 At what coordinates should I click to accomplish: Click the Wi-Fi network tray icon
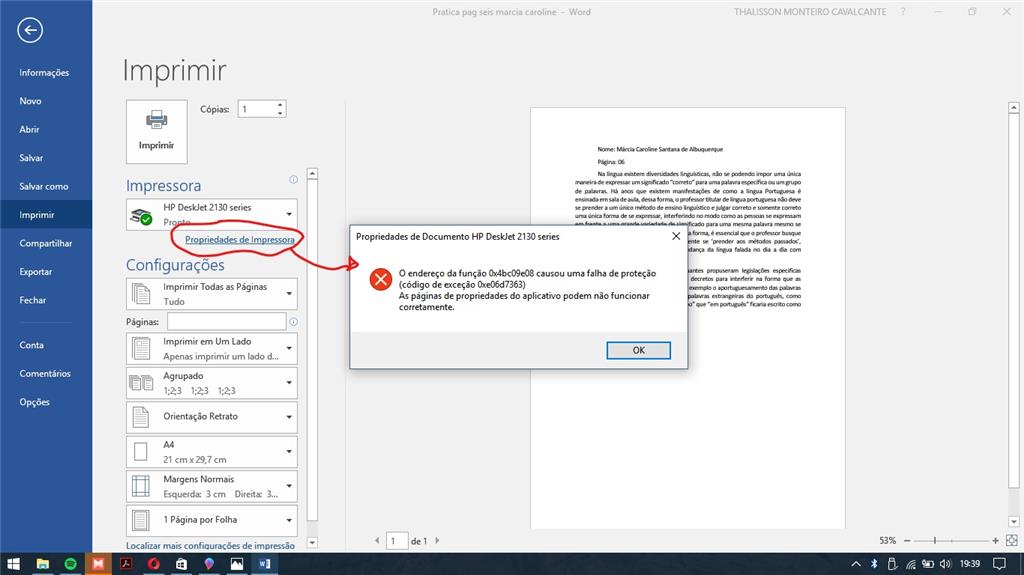click(910, 563)
